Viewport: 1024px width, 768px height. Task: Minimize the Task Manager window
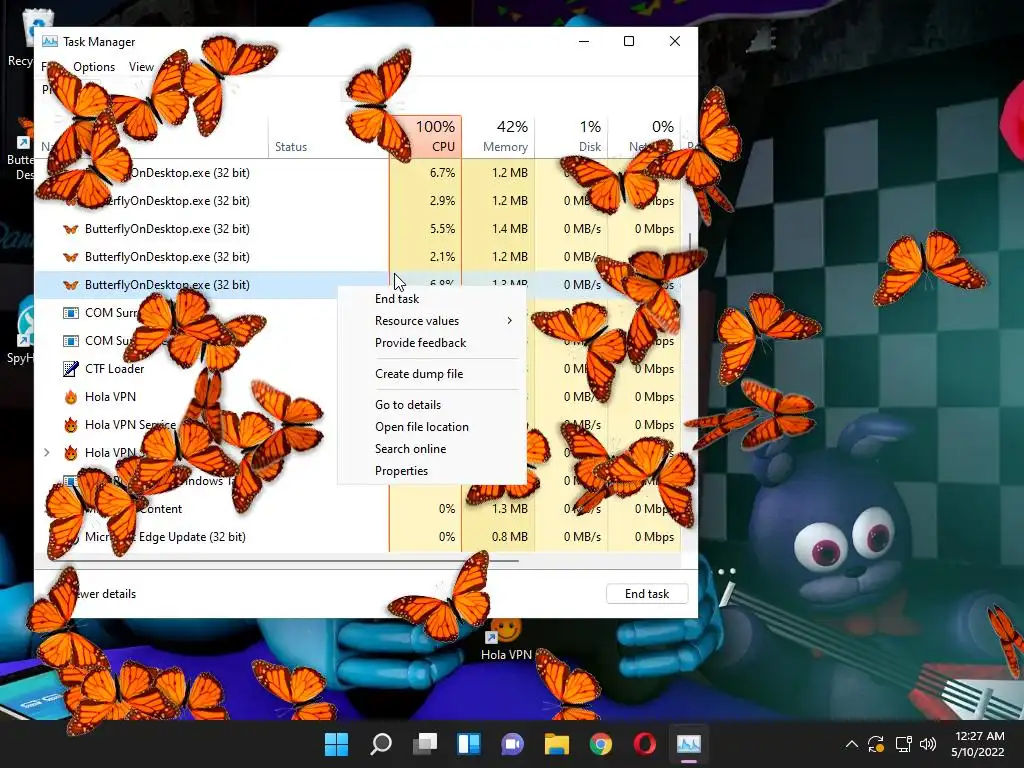pos(584,41)
